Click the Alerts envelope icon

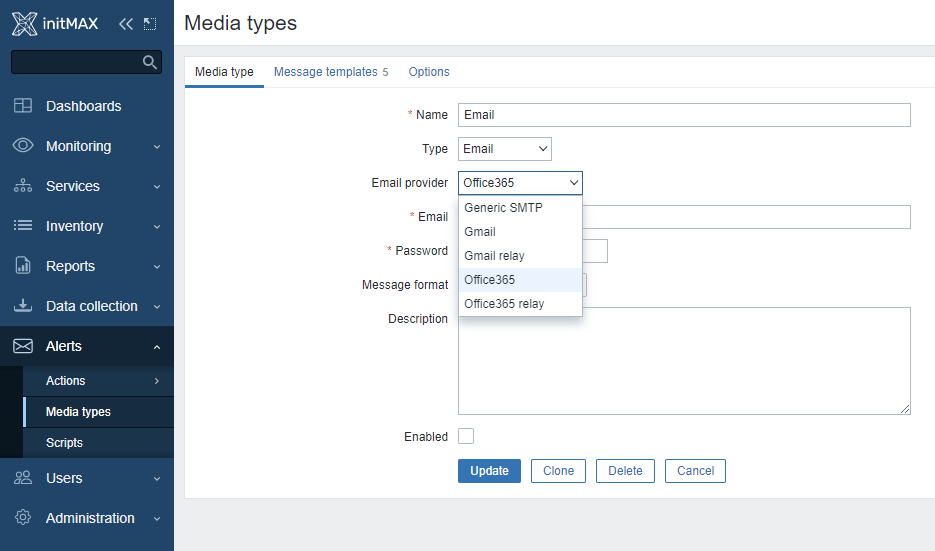pyautogui.click(x=23, y=346)
